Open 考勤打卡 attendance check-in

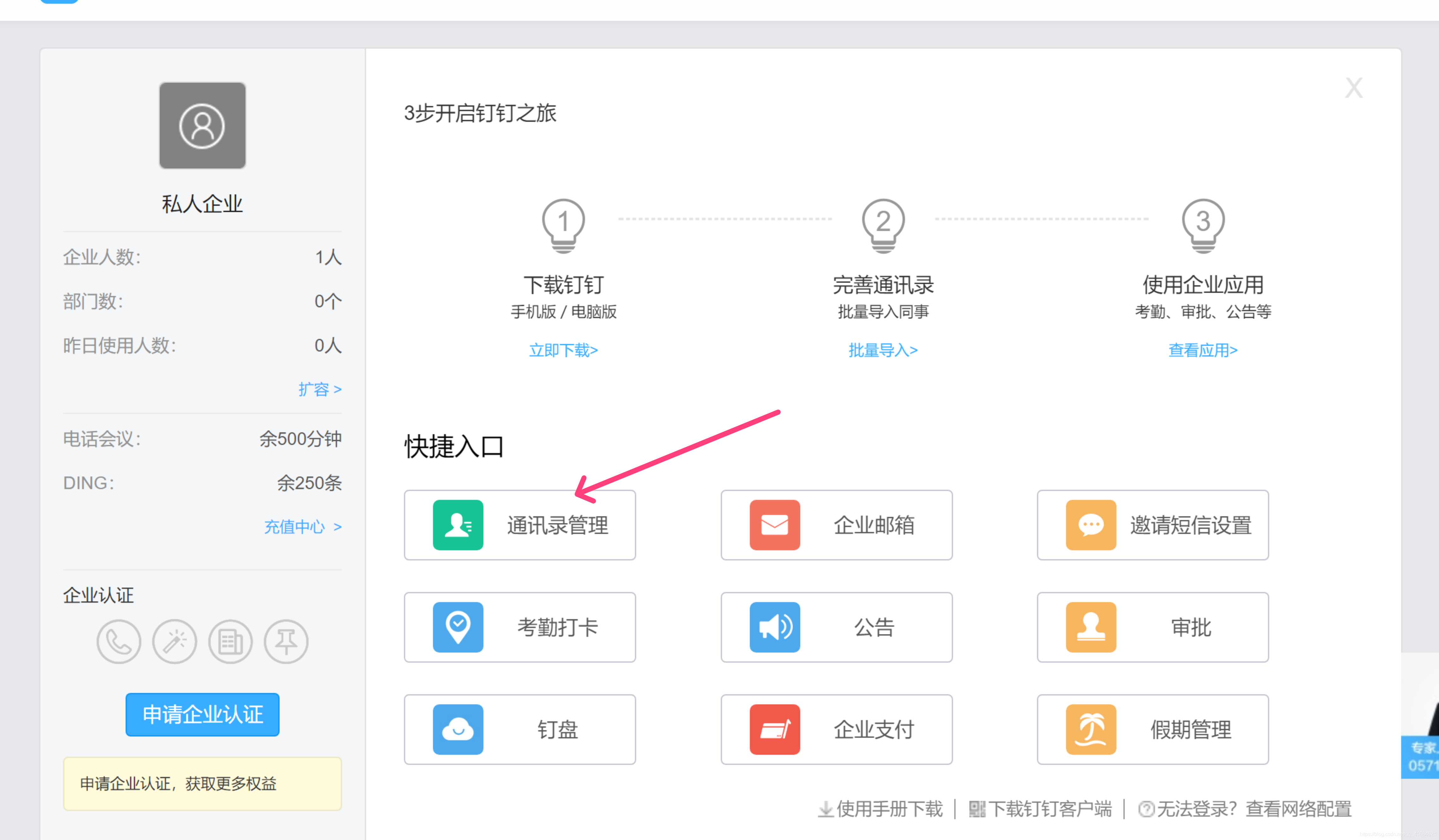click(x=520, y=625)
